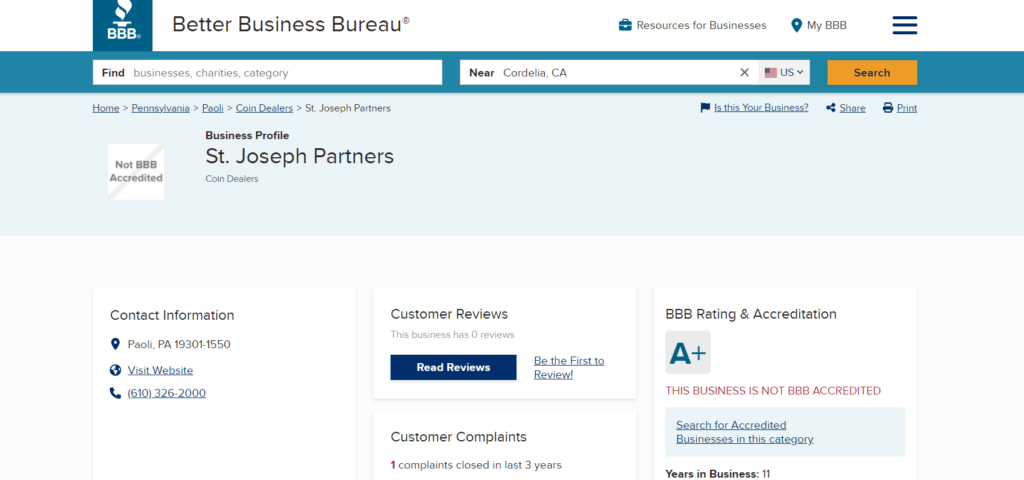Open the Visit Website link
Image resolution: width=1024 pixels, height=480 pixels.
click(x=160, y=370)
